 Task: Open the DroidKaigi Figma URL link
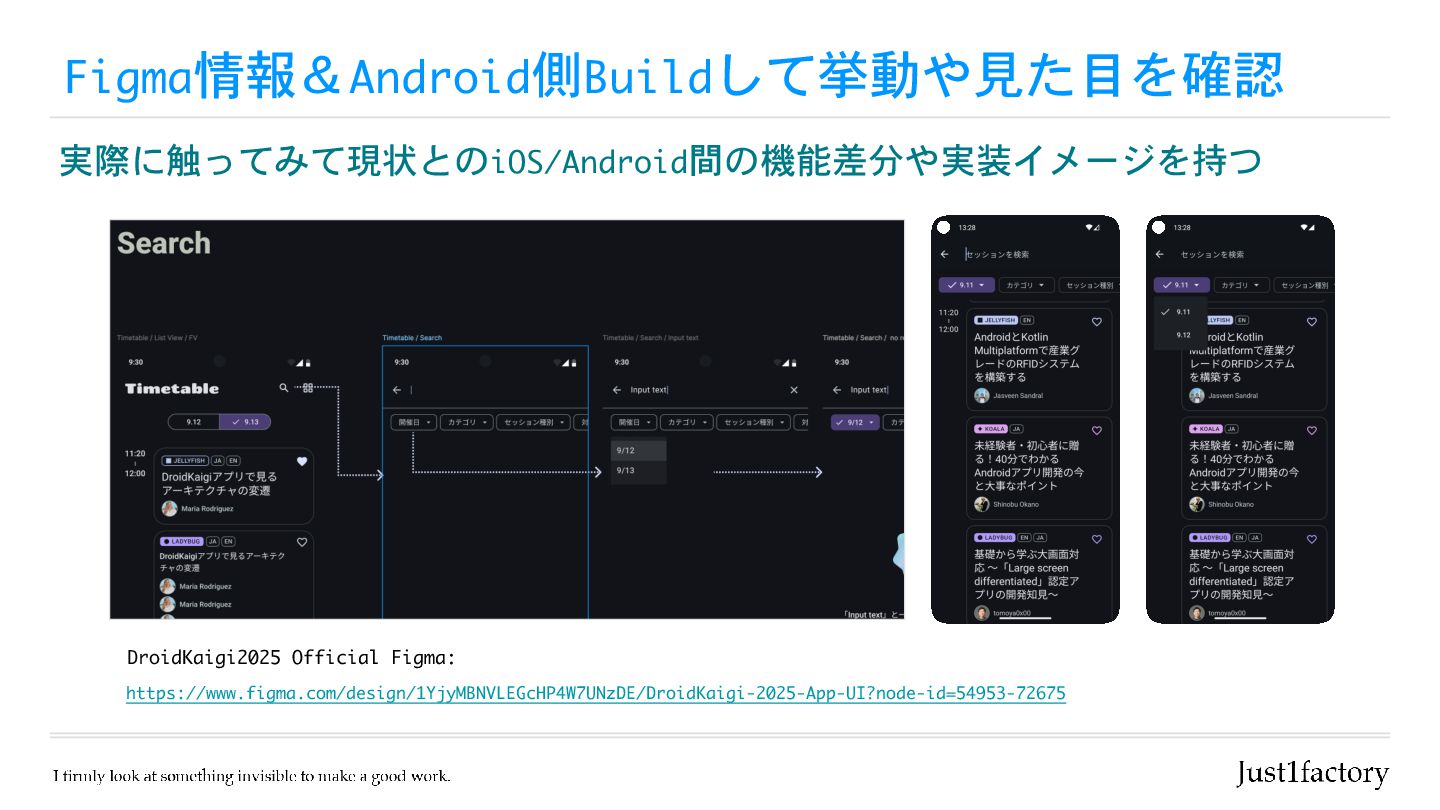pos(596,693)
